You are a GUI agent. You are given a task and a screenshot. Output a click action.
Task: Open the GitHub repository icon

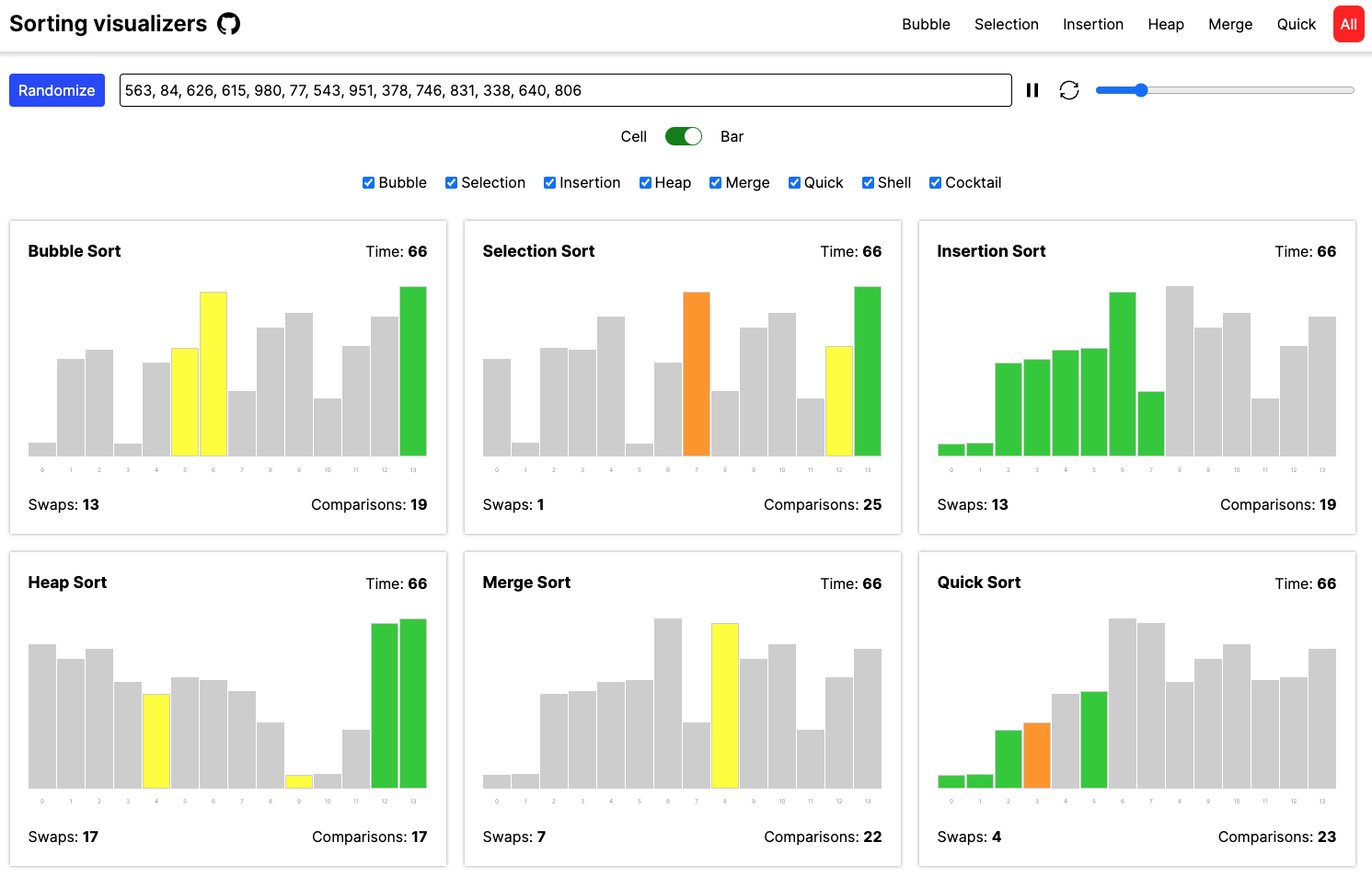228,24
